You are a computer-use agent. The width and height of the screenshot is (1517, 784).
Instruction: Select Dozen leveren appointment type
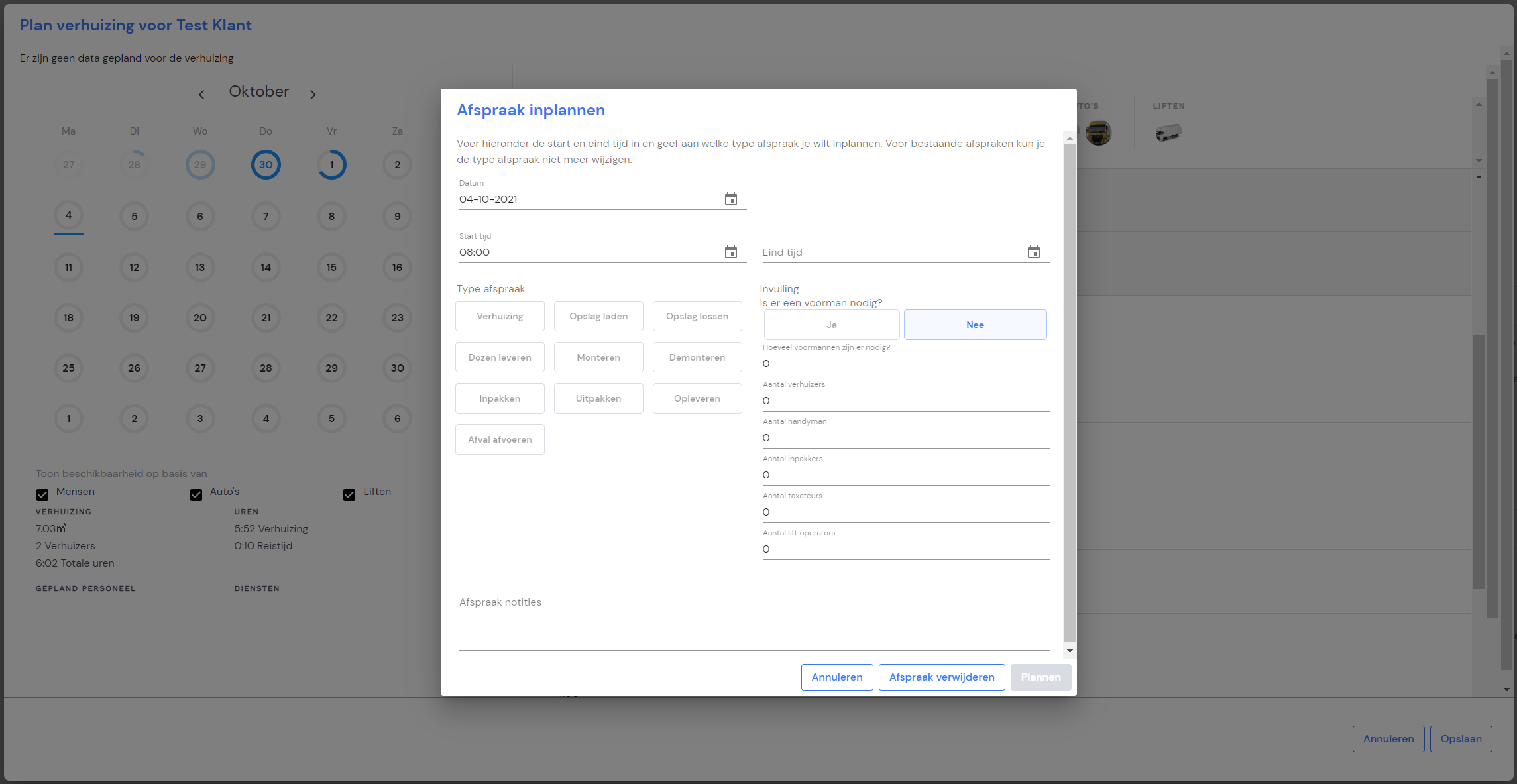point(500,357)
